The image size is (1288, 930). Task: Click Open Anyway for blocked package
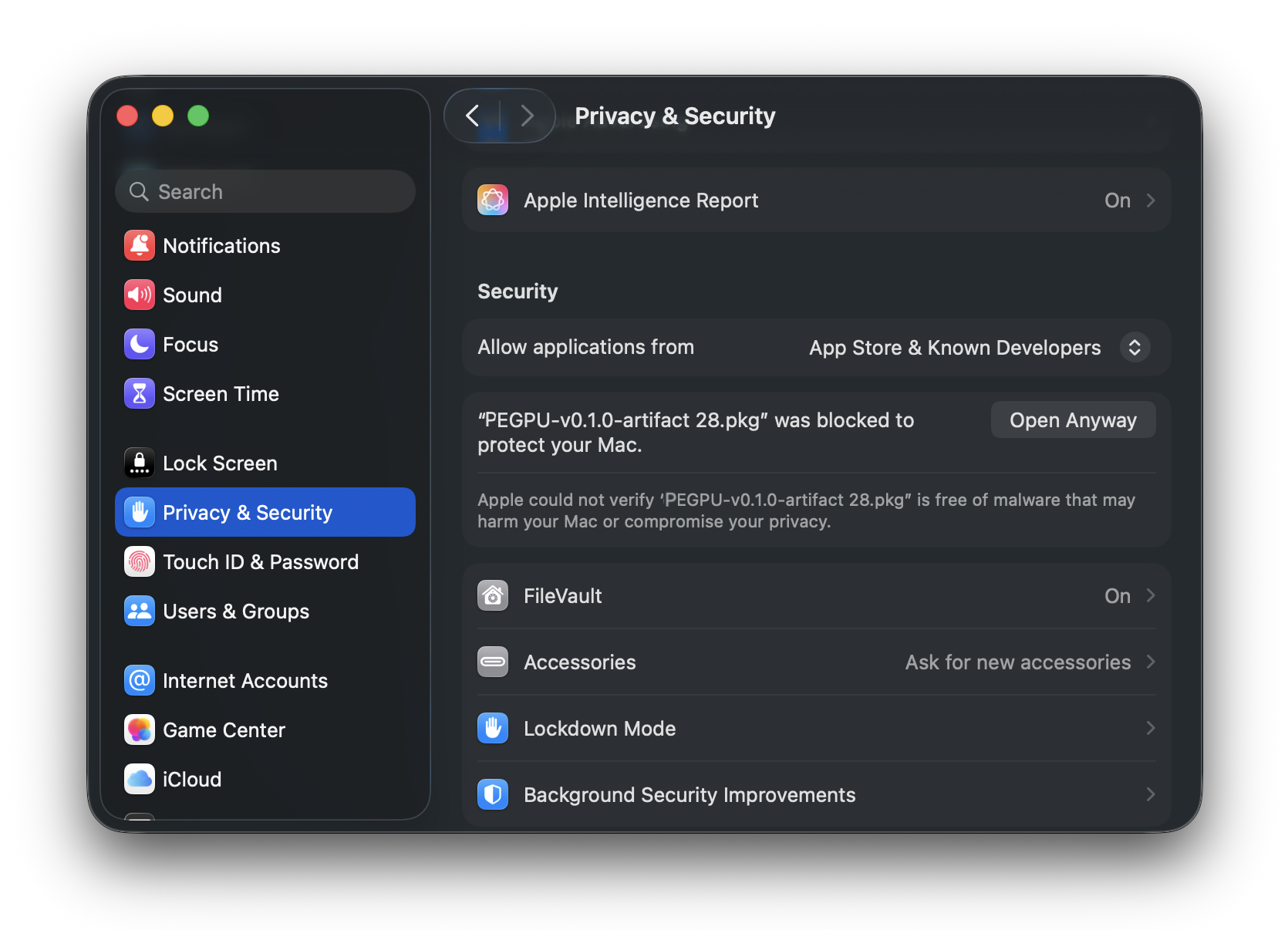(1073, 420)
